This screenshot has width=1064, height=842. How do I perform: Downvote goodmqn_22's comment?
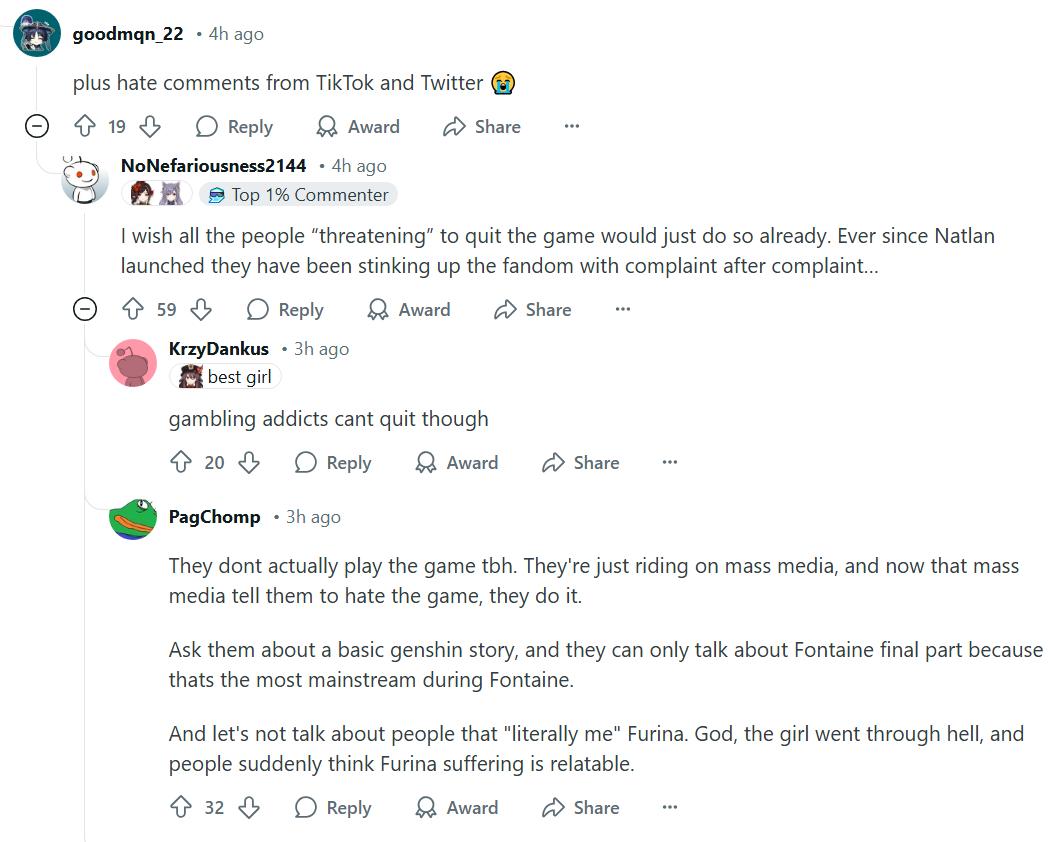point(150,127)
